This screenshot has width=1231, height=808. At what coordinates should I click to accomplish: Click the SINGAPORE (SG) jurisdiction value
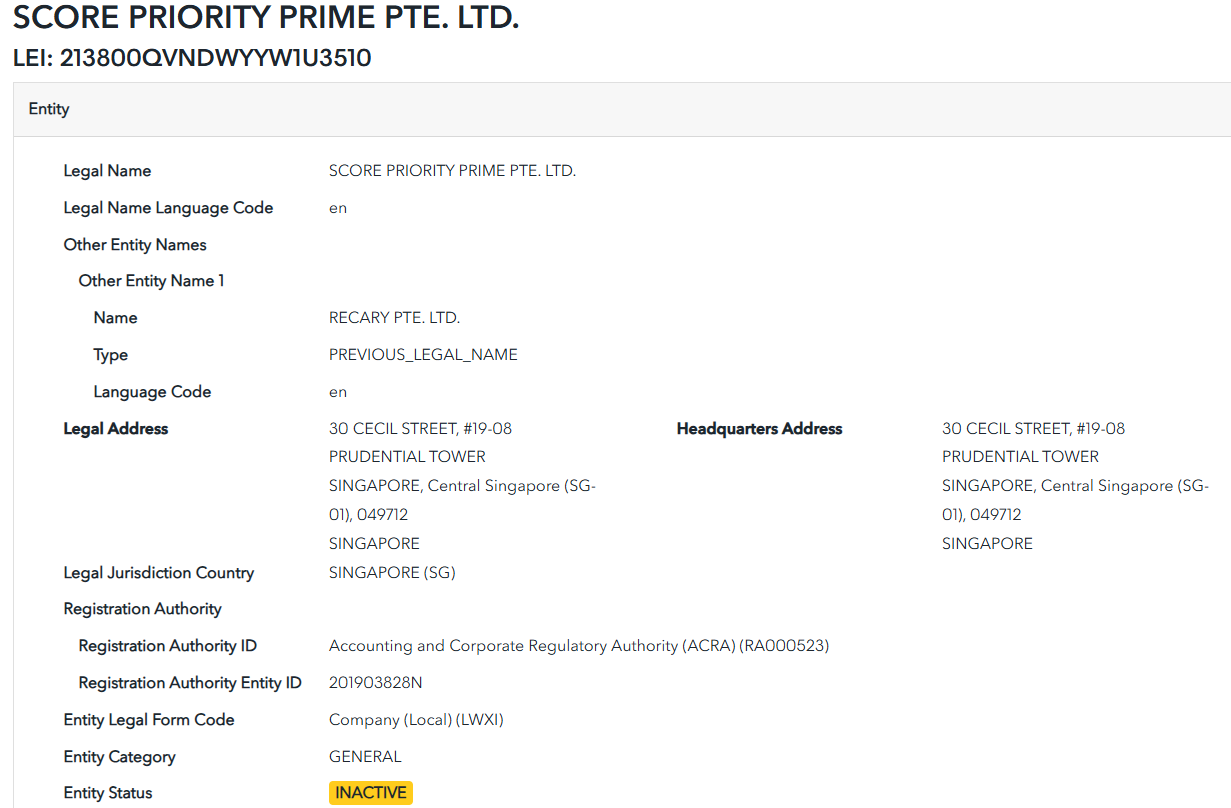tap(392, 573)
